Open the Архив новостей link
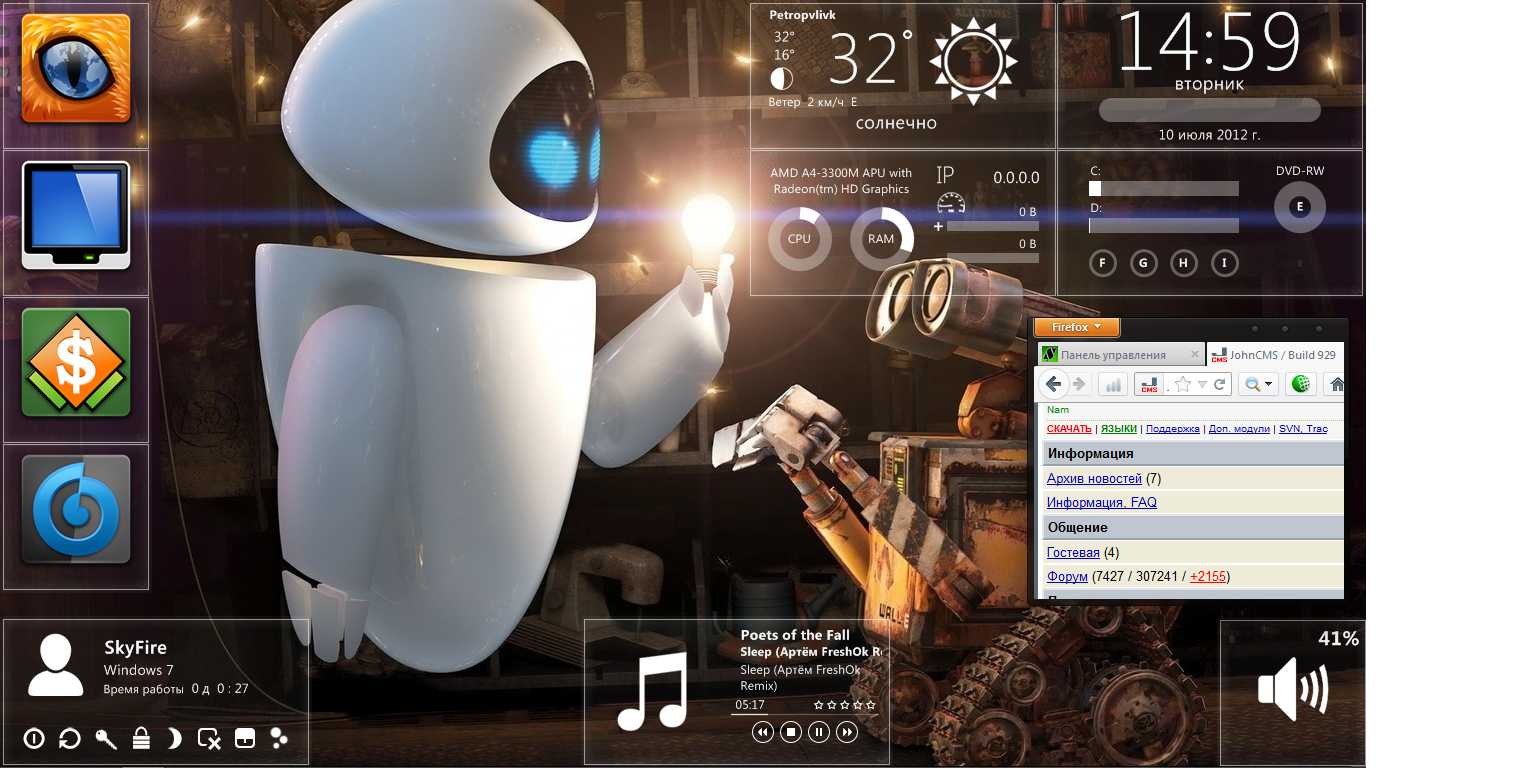The width and height of the screenshot is (1514, 768). tap(1093, 479)
